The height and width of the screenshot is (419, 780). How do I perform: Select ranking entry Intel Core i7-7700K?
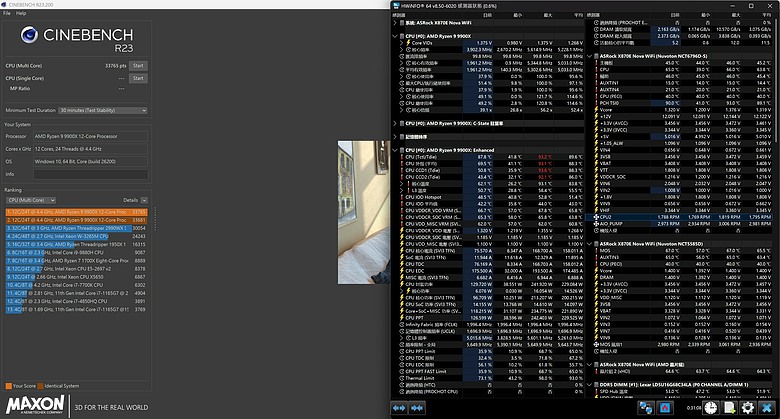click(x=76, y=285)
